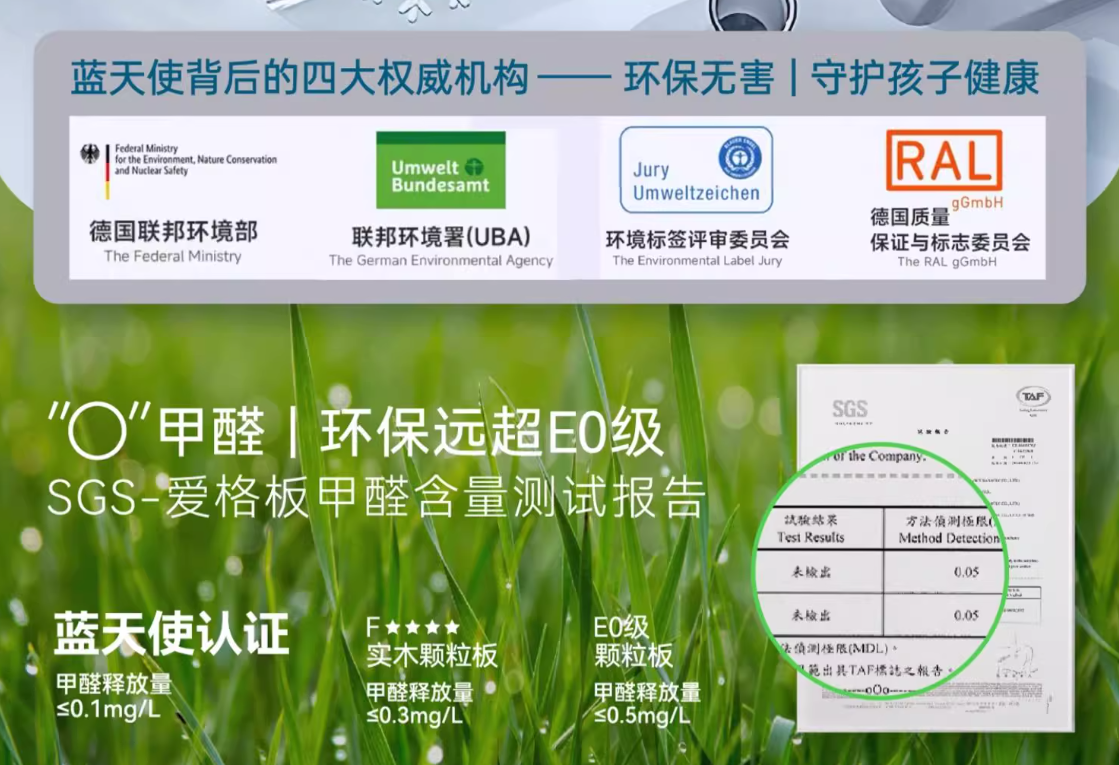The width and height of the screenshot is (1119, 765).
Task: Click the label 保证与标志委员会
Action: [950, 243]
